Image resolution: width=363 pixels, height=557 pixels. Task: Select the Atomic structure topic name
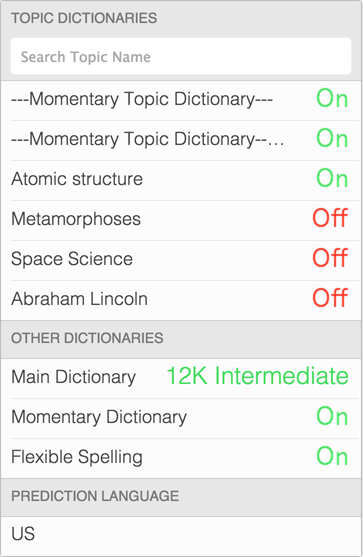tap(77, 179)
